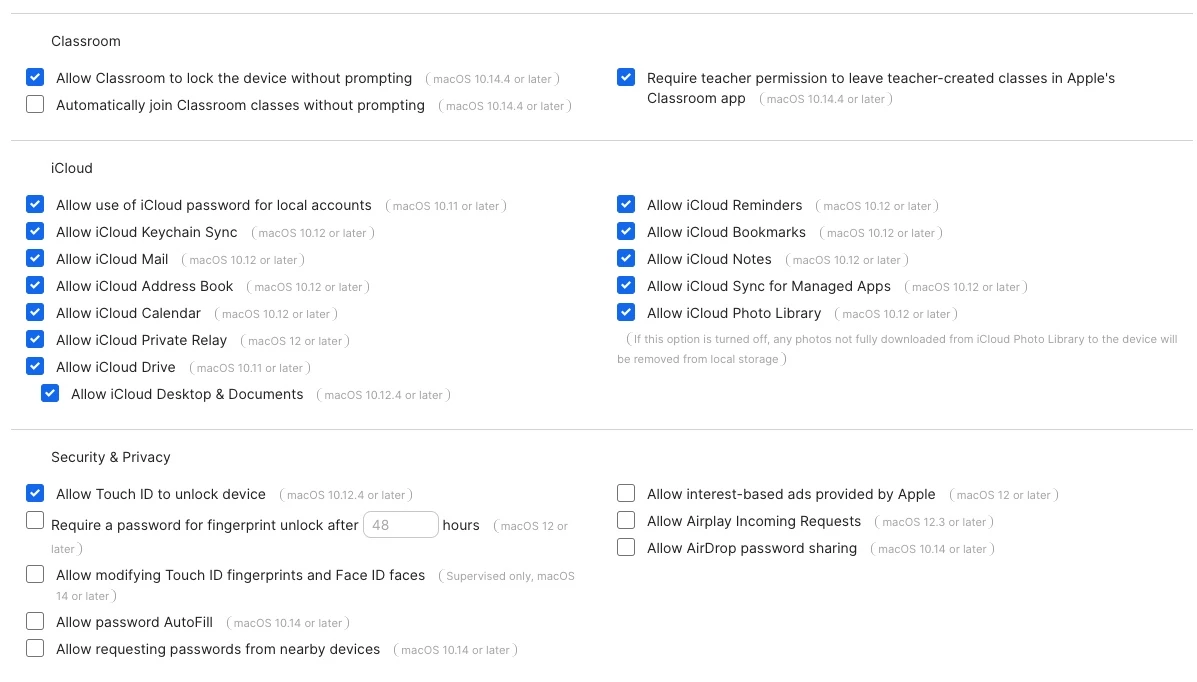Uncheck Allow iCloud Notes option

[626, 258]
